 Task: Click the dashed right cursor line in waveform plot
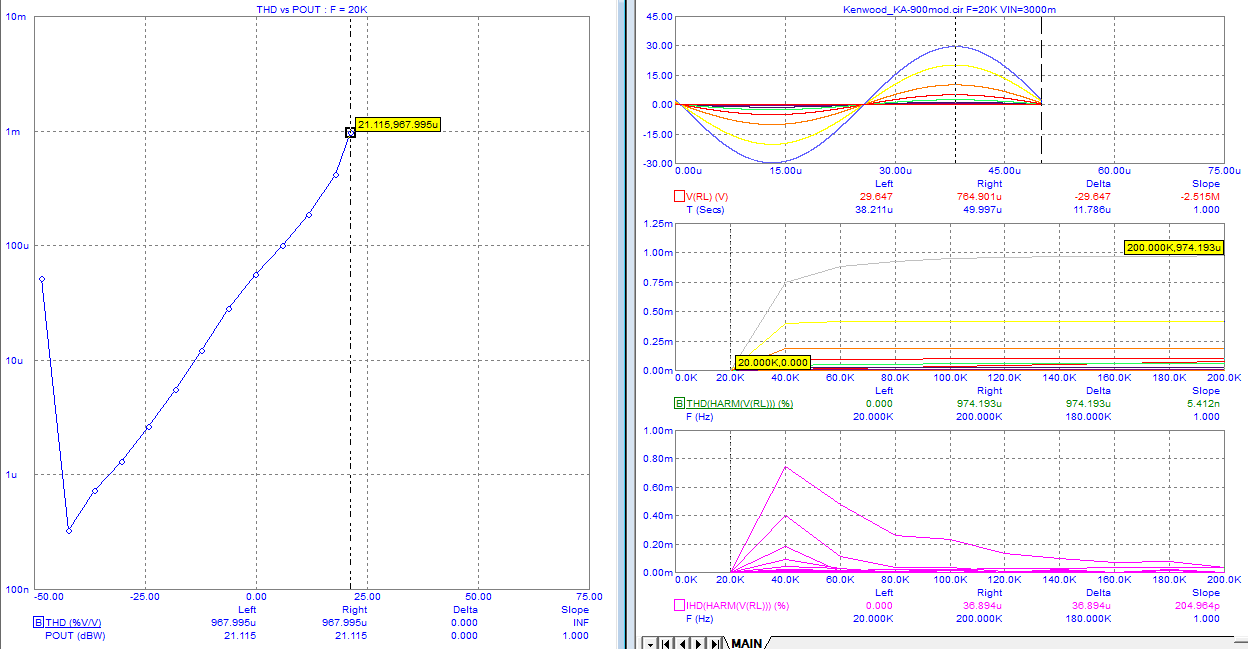[1042, 90]
